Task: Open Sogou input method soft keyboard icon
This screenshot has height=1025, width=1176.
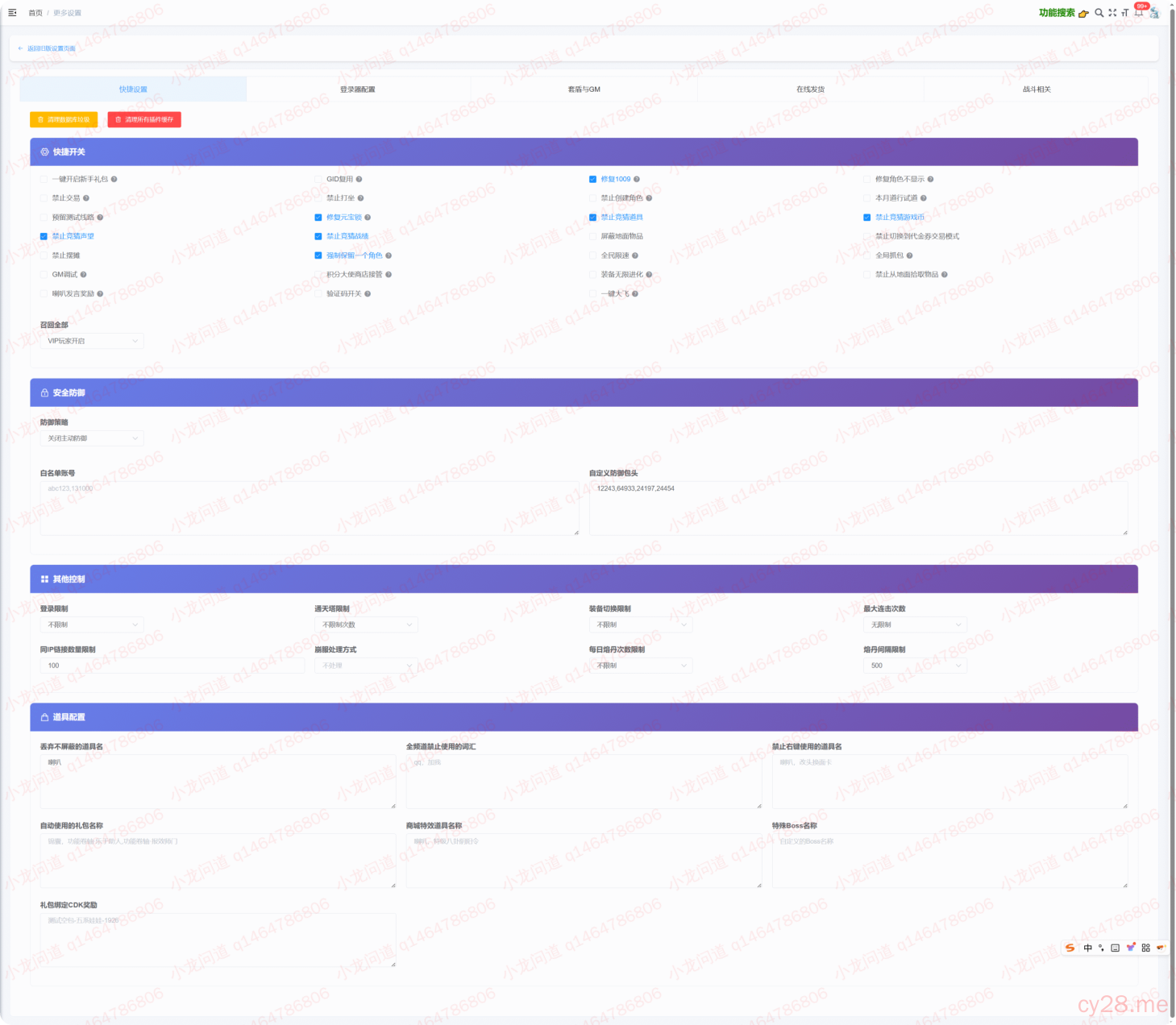Action: [x=1115, y=948]
